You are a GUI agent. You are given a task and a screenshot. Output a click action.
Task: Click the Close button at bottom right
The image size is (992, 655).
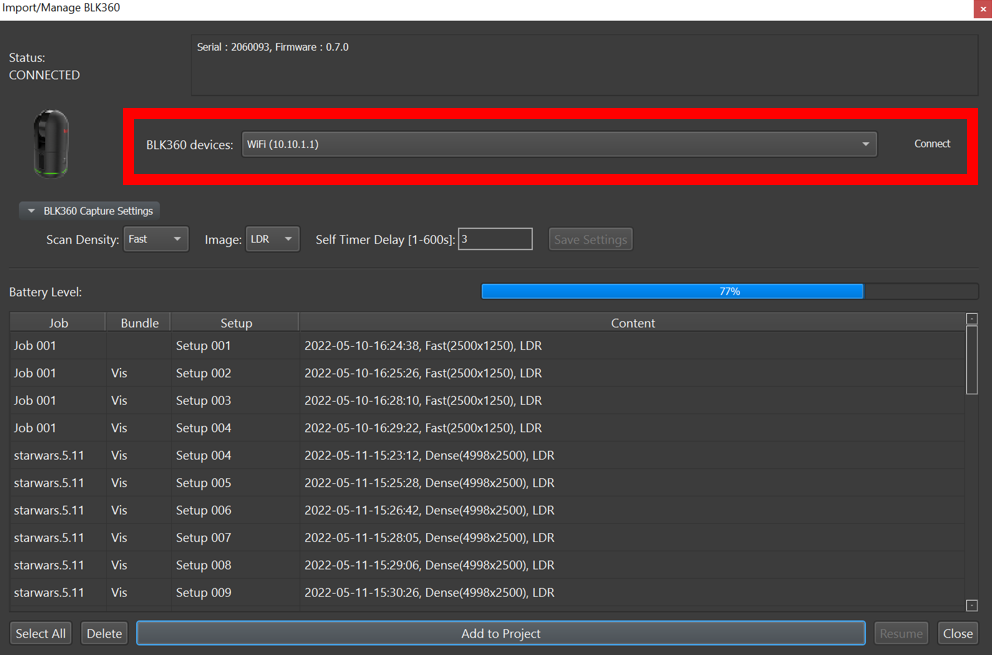pos(957,633)
